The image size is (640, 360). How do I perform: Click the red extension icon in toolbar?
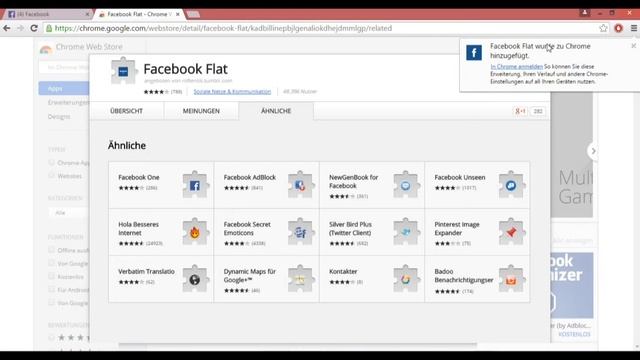[618, 28]
